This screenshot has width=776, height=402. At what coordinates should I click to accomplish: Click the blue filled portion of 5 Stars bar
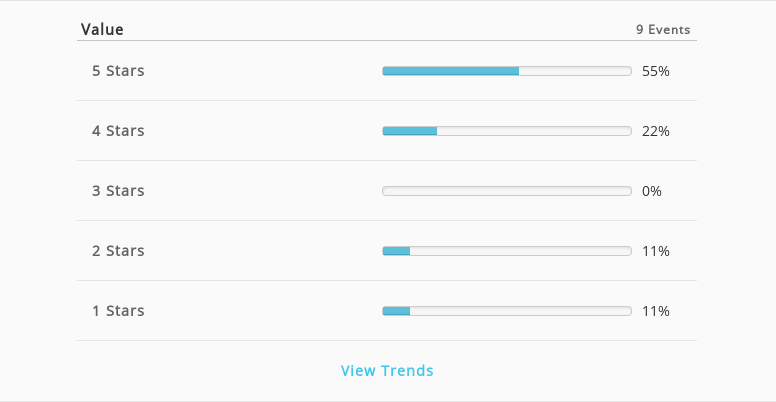click(x=451, y=71)
